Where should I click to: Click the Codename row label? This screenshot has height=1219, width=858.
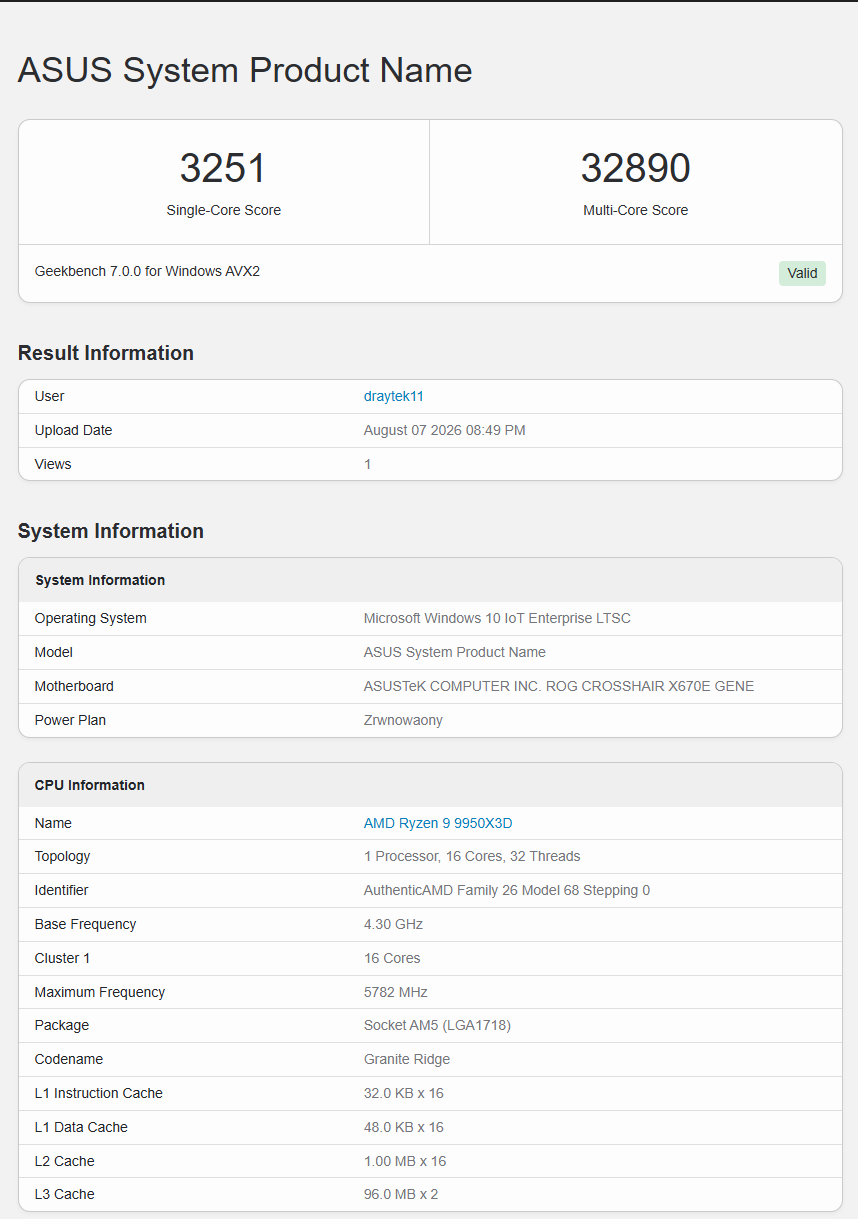coord(69,1059)
